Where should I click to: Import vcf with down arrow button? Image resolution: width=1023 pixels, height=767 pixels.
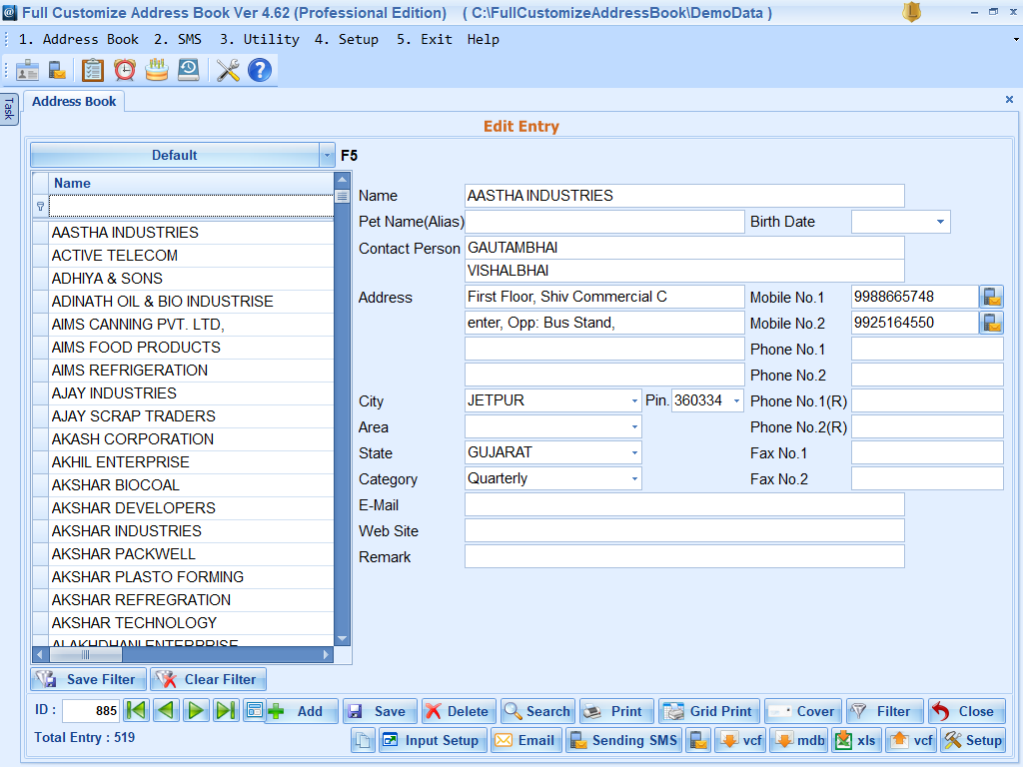tap(741, 740)
